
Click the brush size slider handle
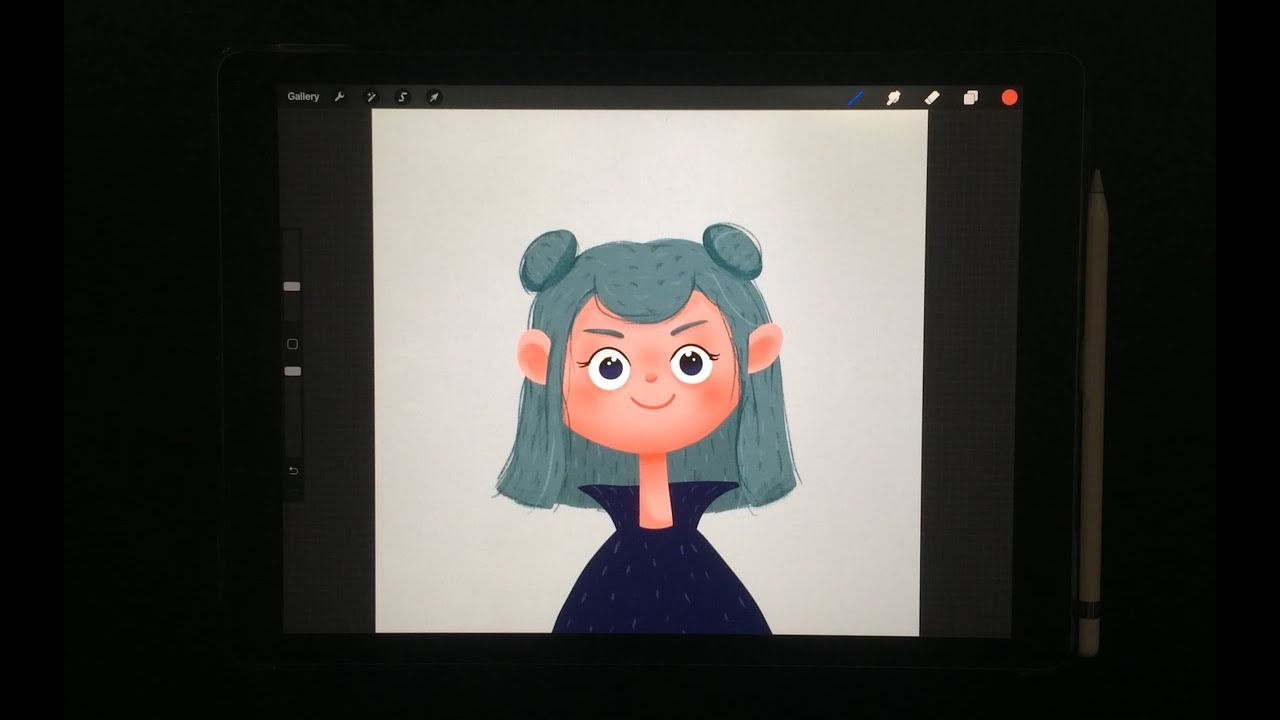click(x=292, y=286)
